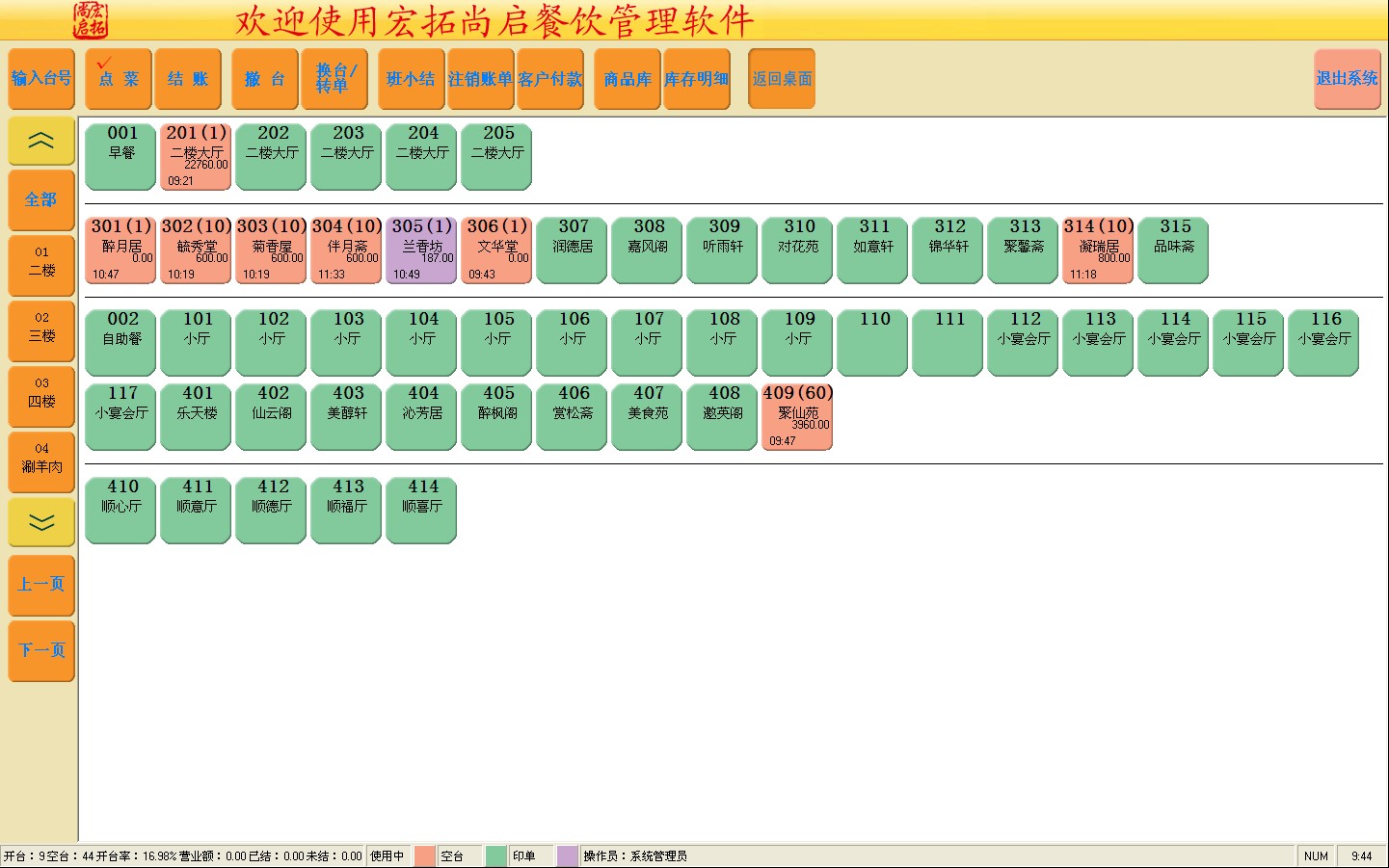Click the 输入台号 table number field
Viewport: 1389px width, 868px height.
(x=41, y=79)
